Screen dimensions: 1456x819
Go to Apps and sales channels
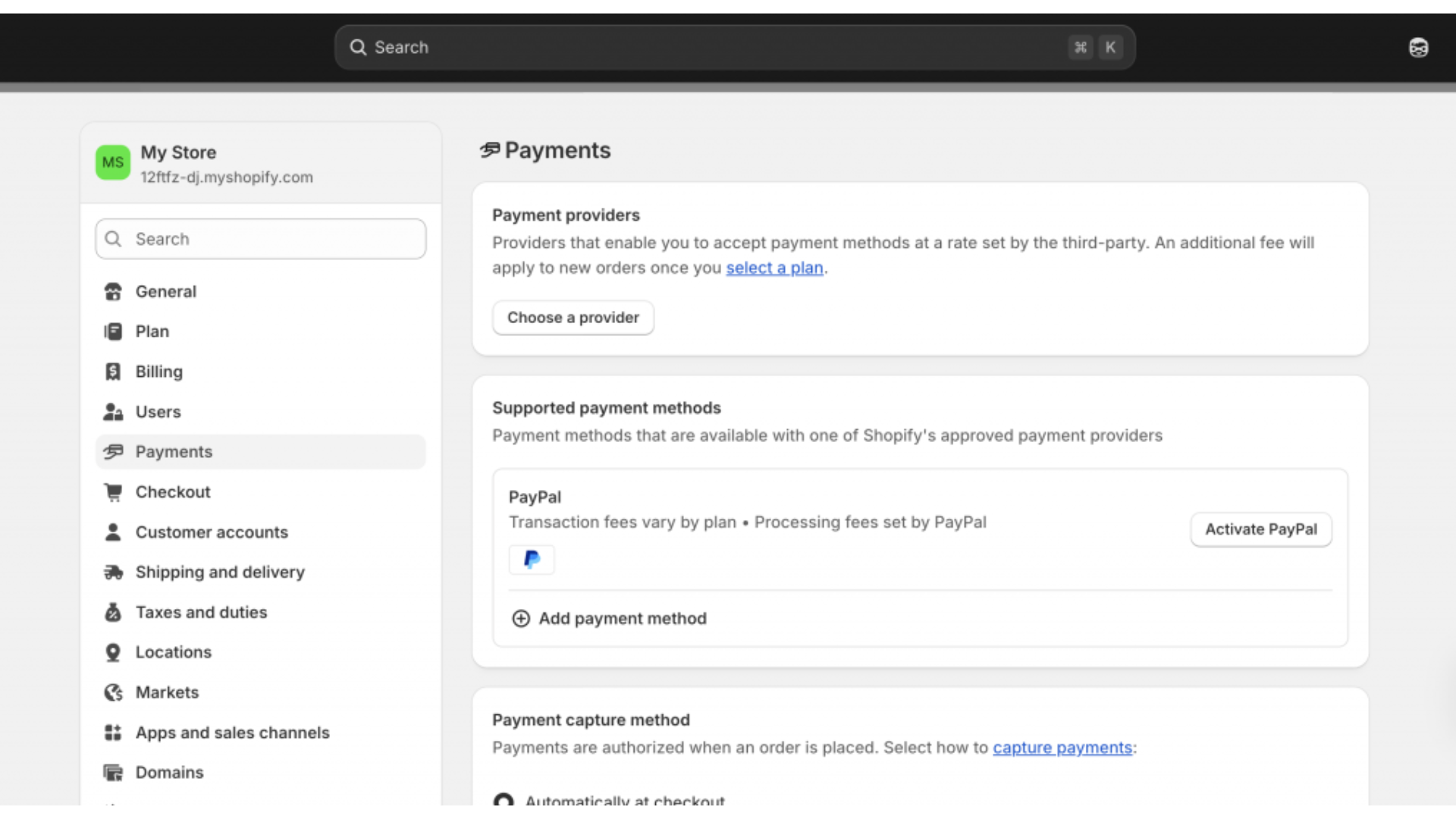pyautogui.click(x=232, y=733)
